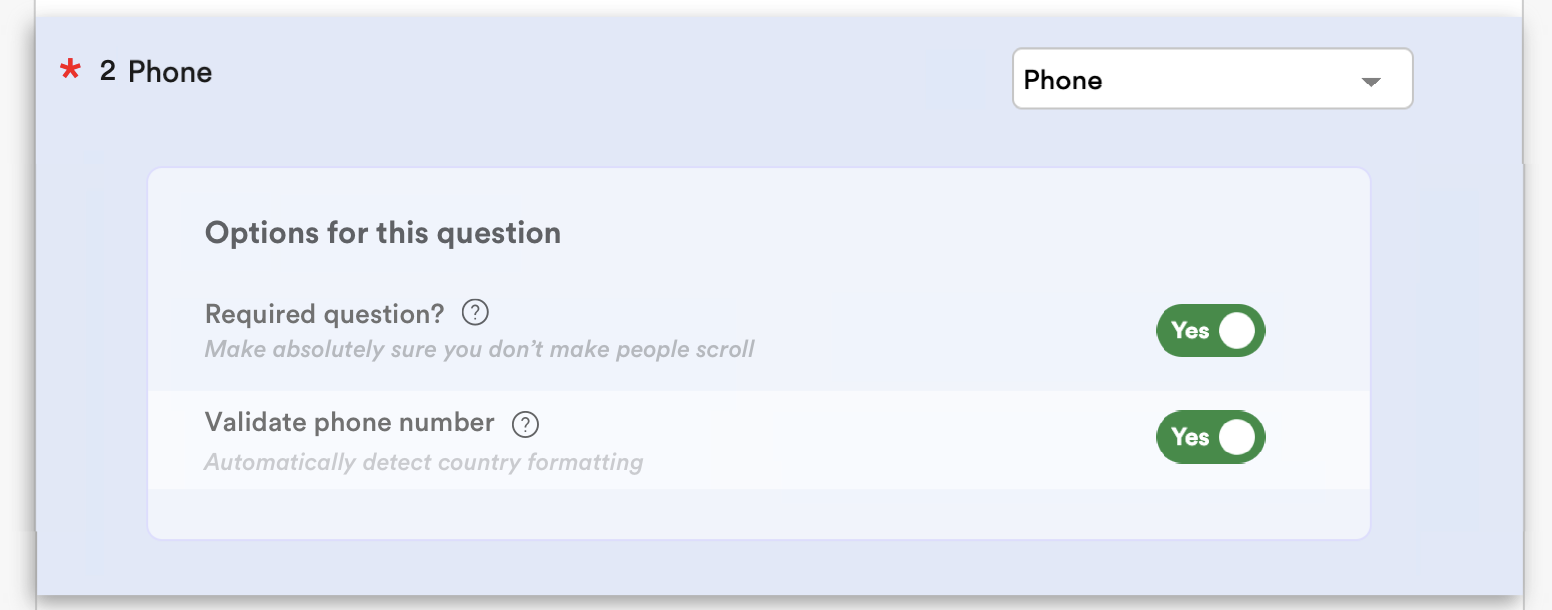Click the white knob on Validate toggle

tap(1237, 437)
